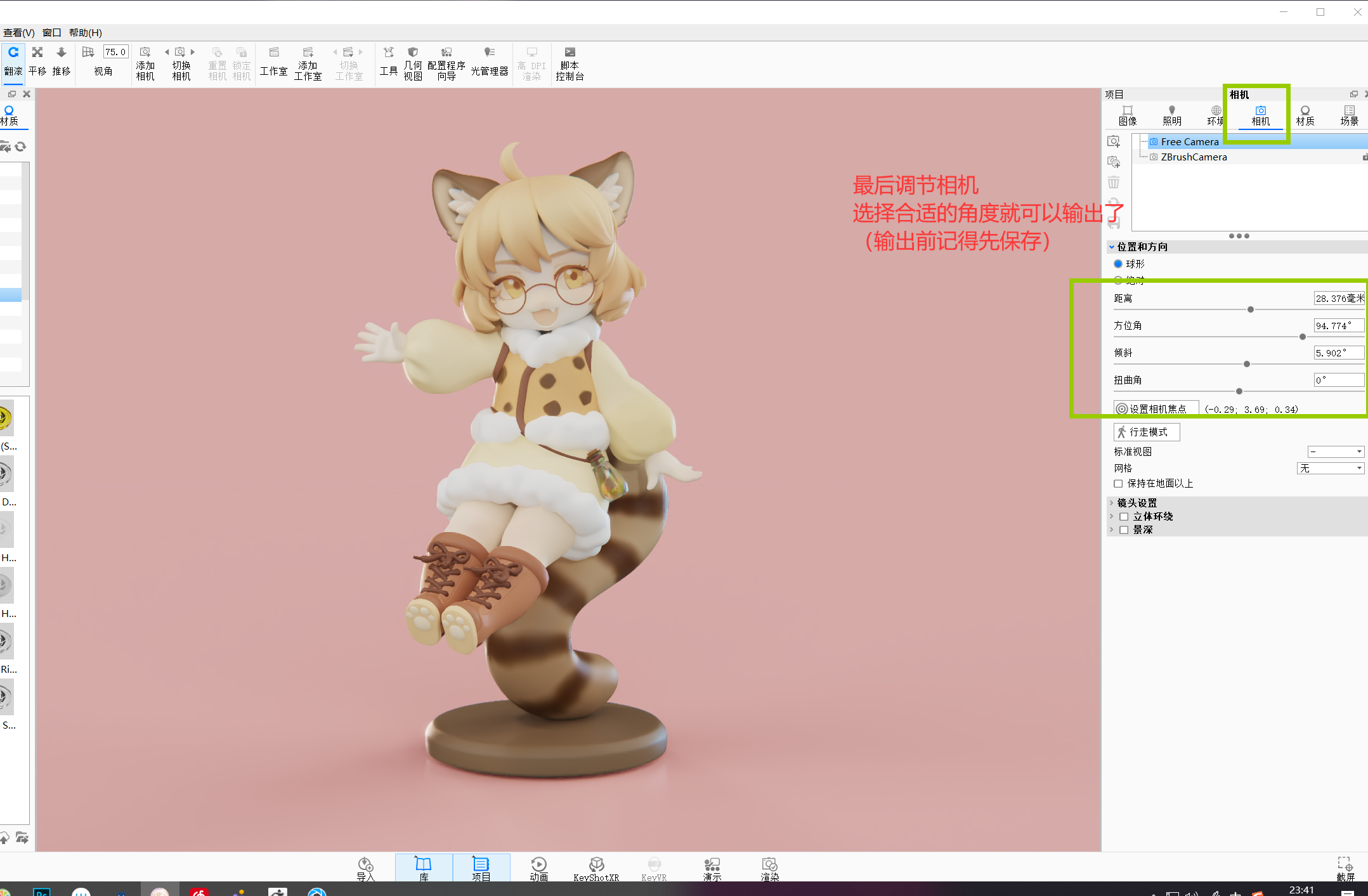The image size is (1368, 896).
Task: Click the Add Camera (添加相机) toolbar icon
Action: click(145, 63)
